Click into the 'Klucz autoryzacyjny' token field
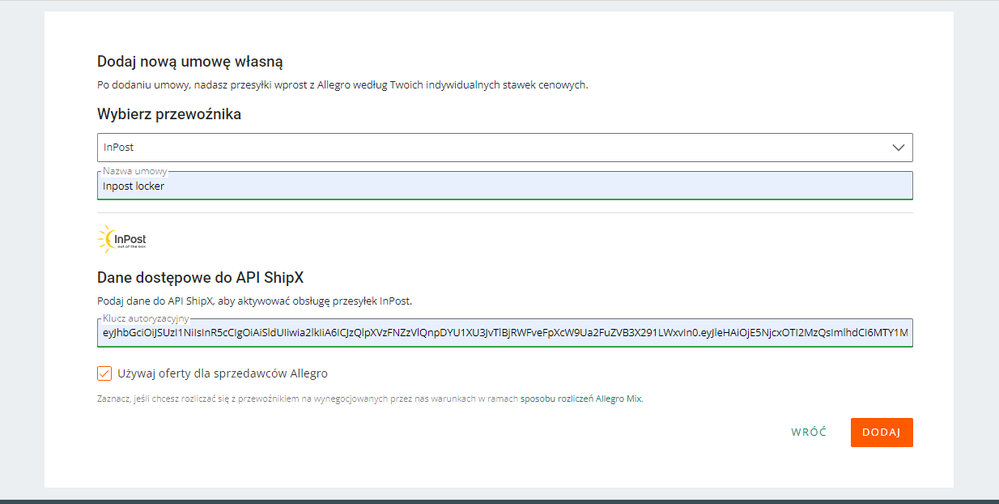The image size is (999, 504). (504, 332)
